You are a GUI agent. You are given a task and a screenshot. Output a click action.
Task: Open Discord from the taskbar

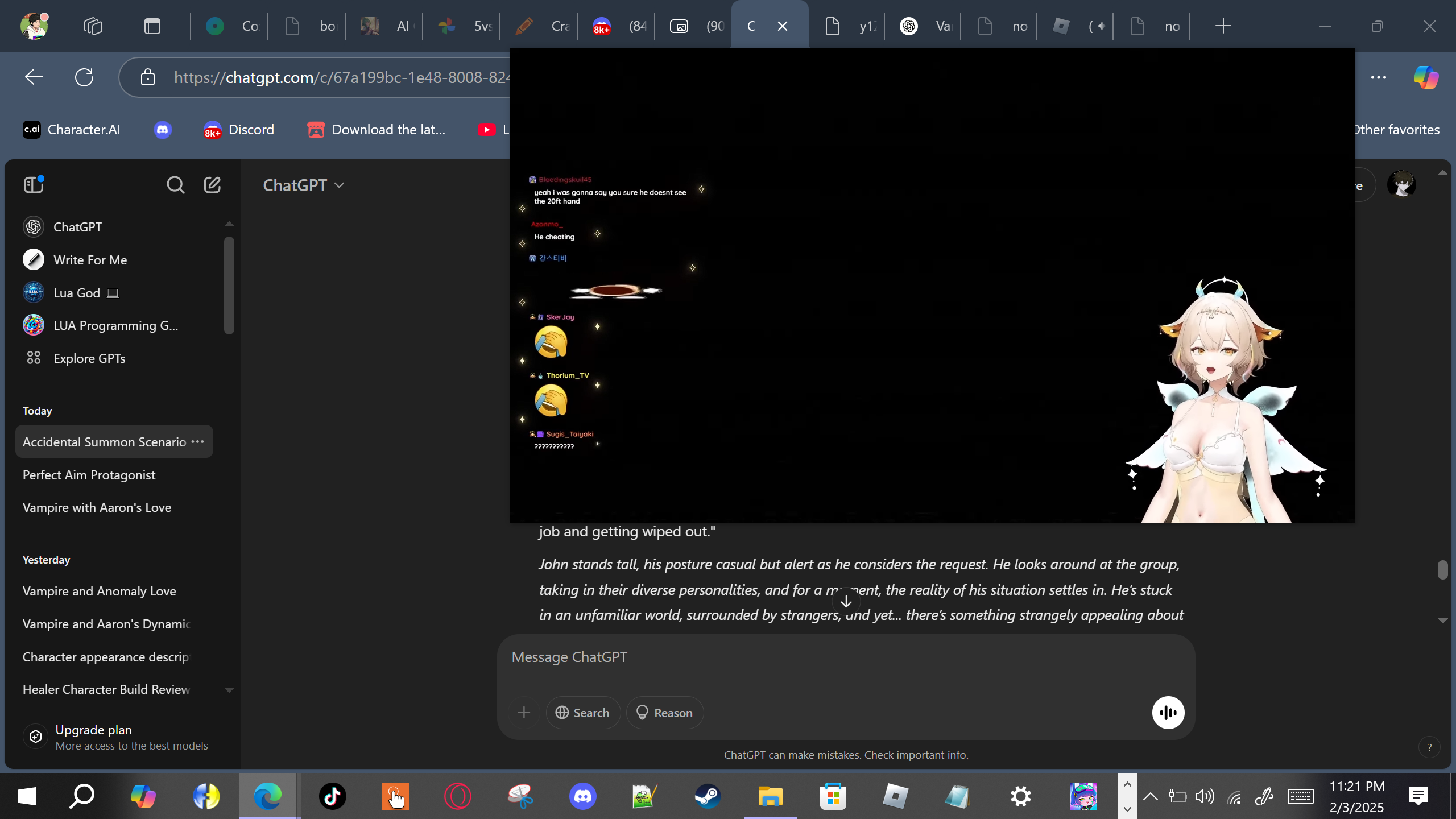click(583, 796)
